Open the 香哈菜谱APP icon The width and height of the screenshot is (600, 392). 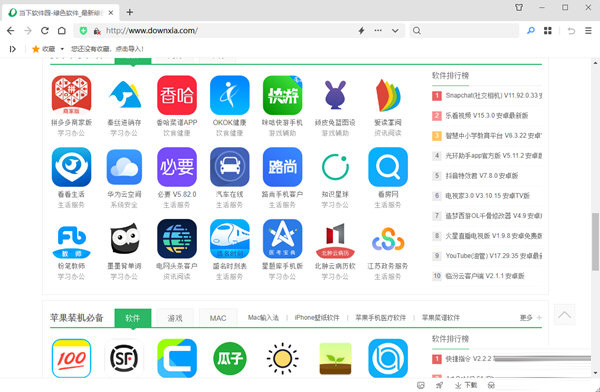tap(177, 95)
